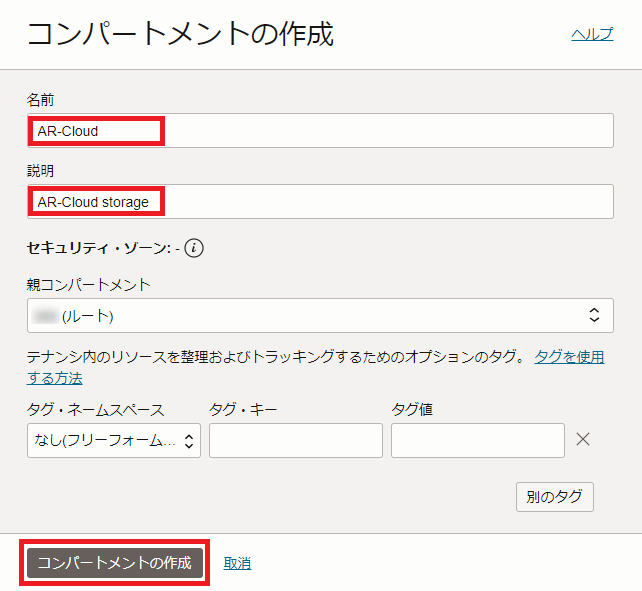Viewport: 642px width, 591px height.
Task: Select the タグ値 input box
Action: tap(478, 440)
